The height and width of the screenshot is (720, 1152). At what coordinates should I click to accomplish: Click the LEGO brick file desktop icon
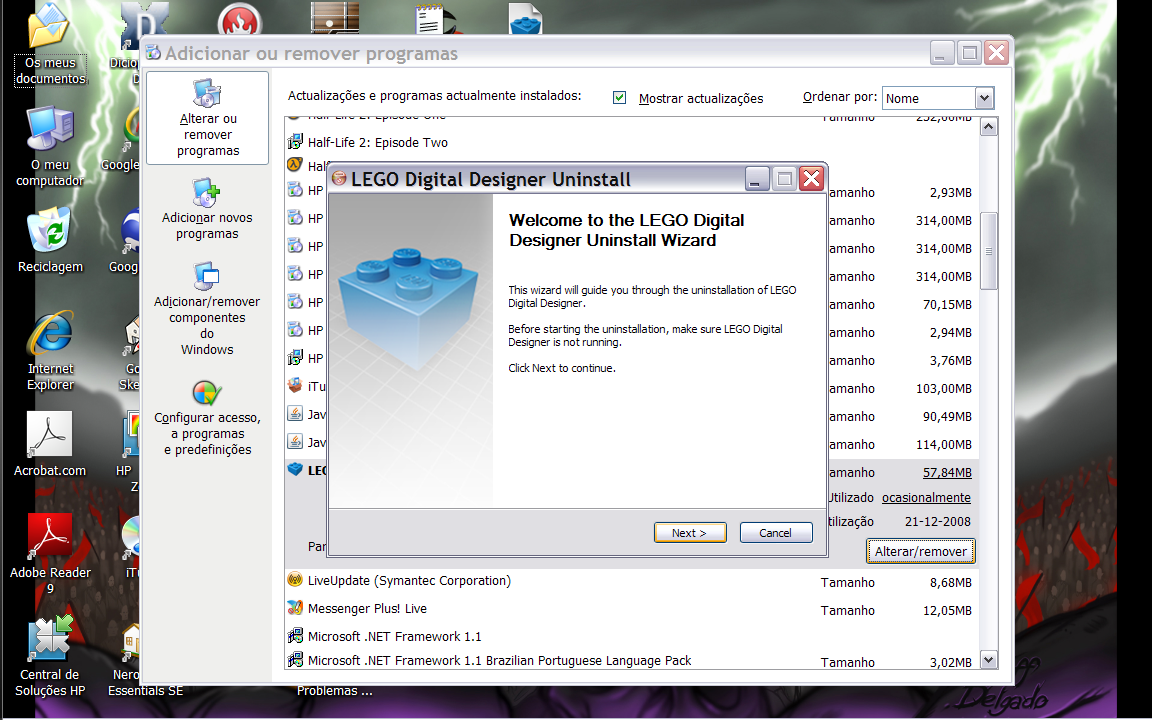[x=525, y=19]
